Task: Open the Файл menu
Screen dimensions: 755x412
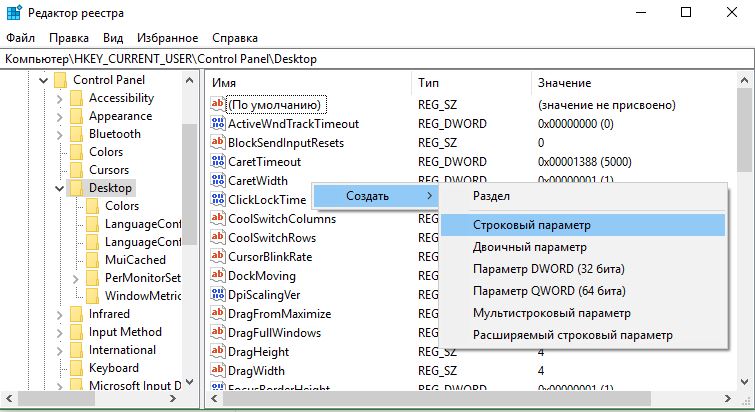Action: click(x=20, y=38)
